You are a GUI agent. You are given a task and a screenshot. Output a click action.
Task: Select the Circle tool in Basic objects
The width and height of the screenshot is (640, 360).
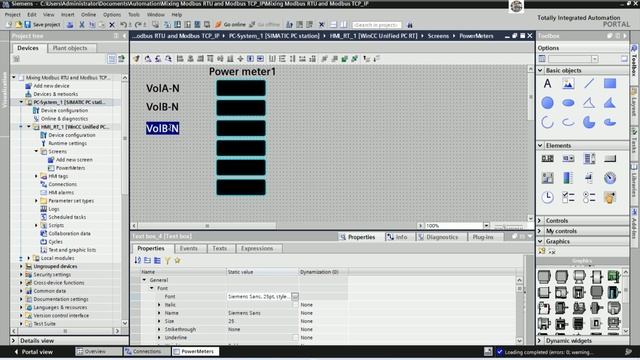pos(547,103)
